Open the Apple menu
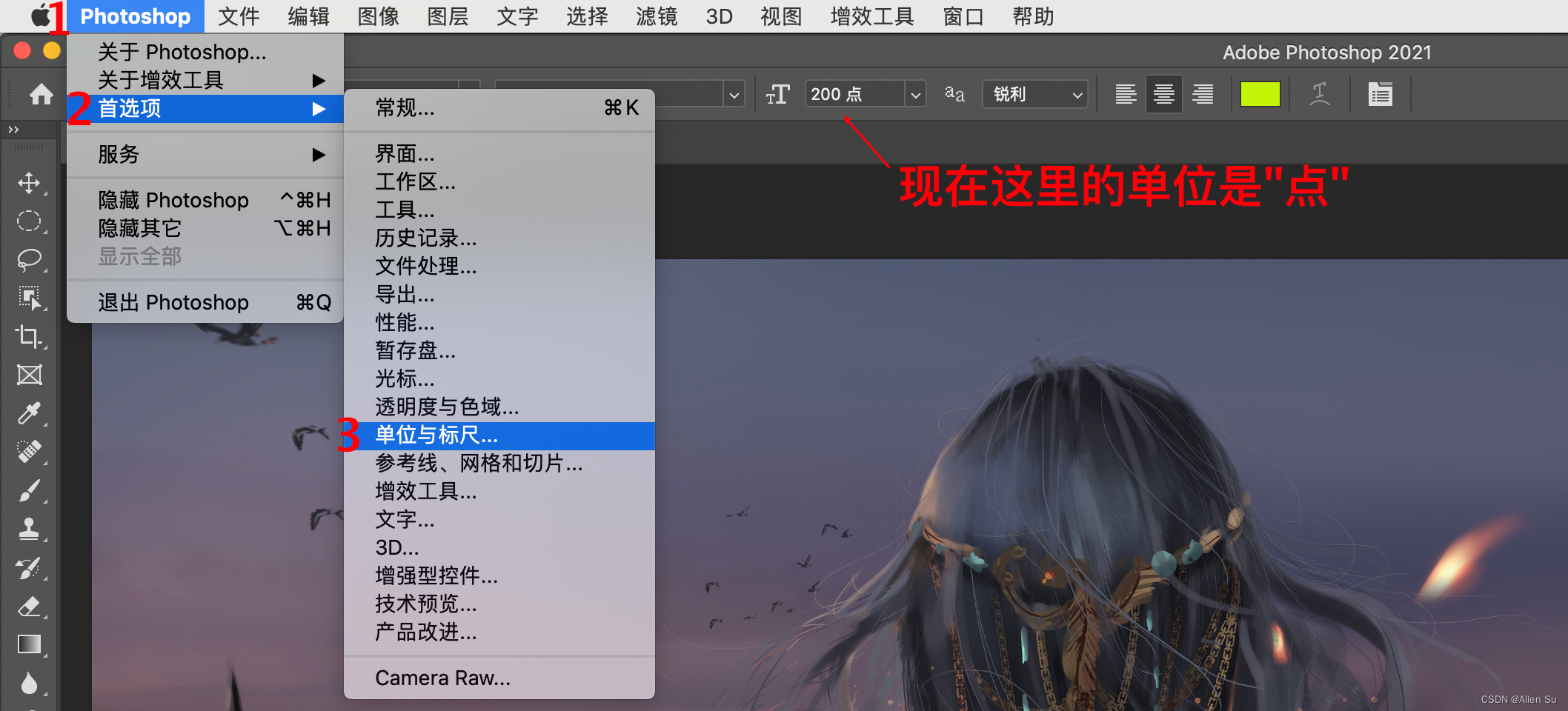1568x711 pixels. pyautogui.click(x=40, y=16)
